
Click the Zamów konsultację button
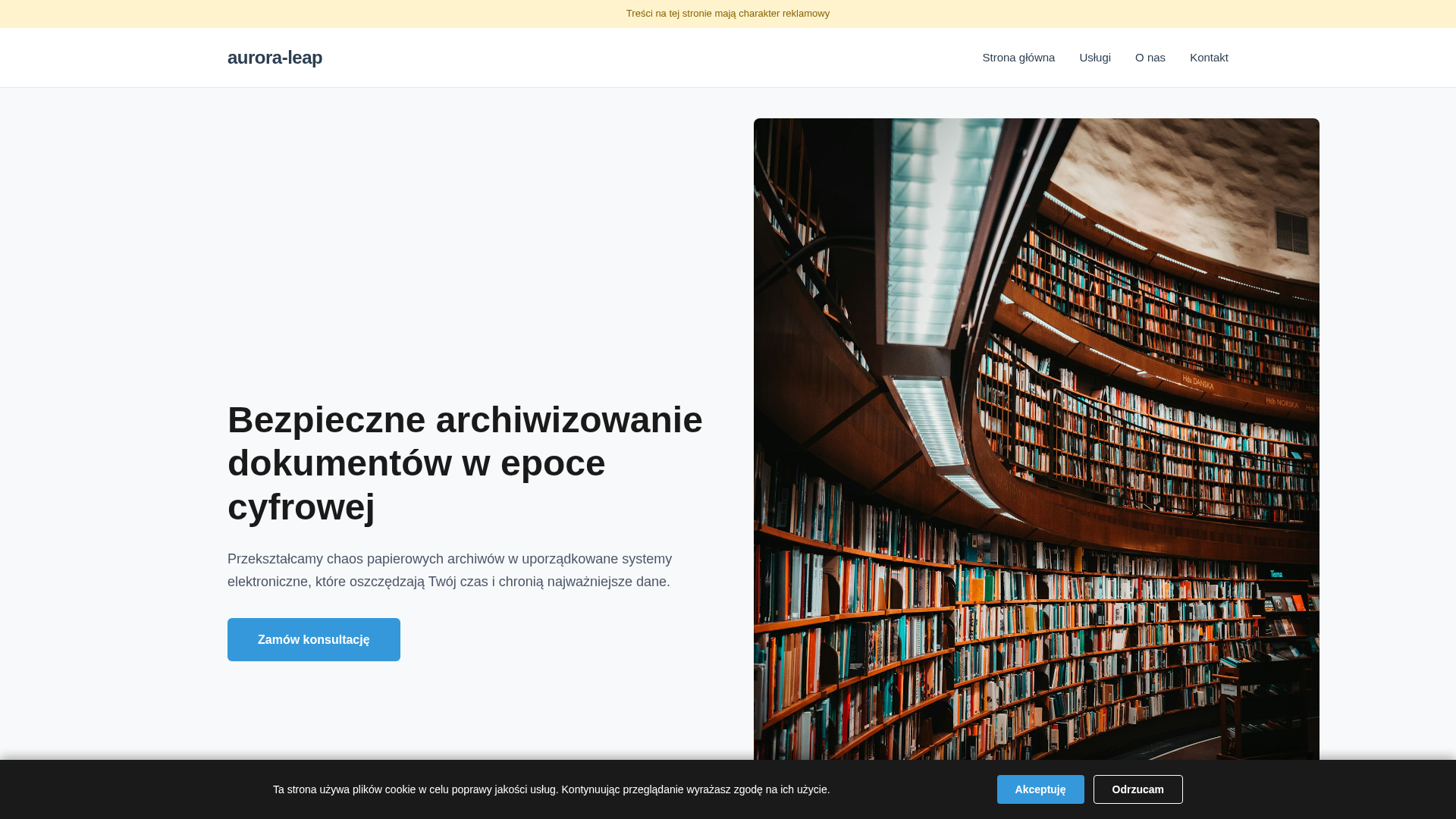(314, 639)
